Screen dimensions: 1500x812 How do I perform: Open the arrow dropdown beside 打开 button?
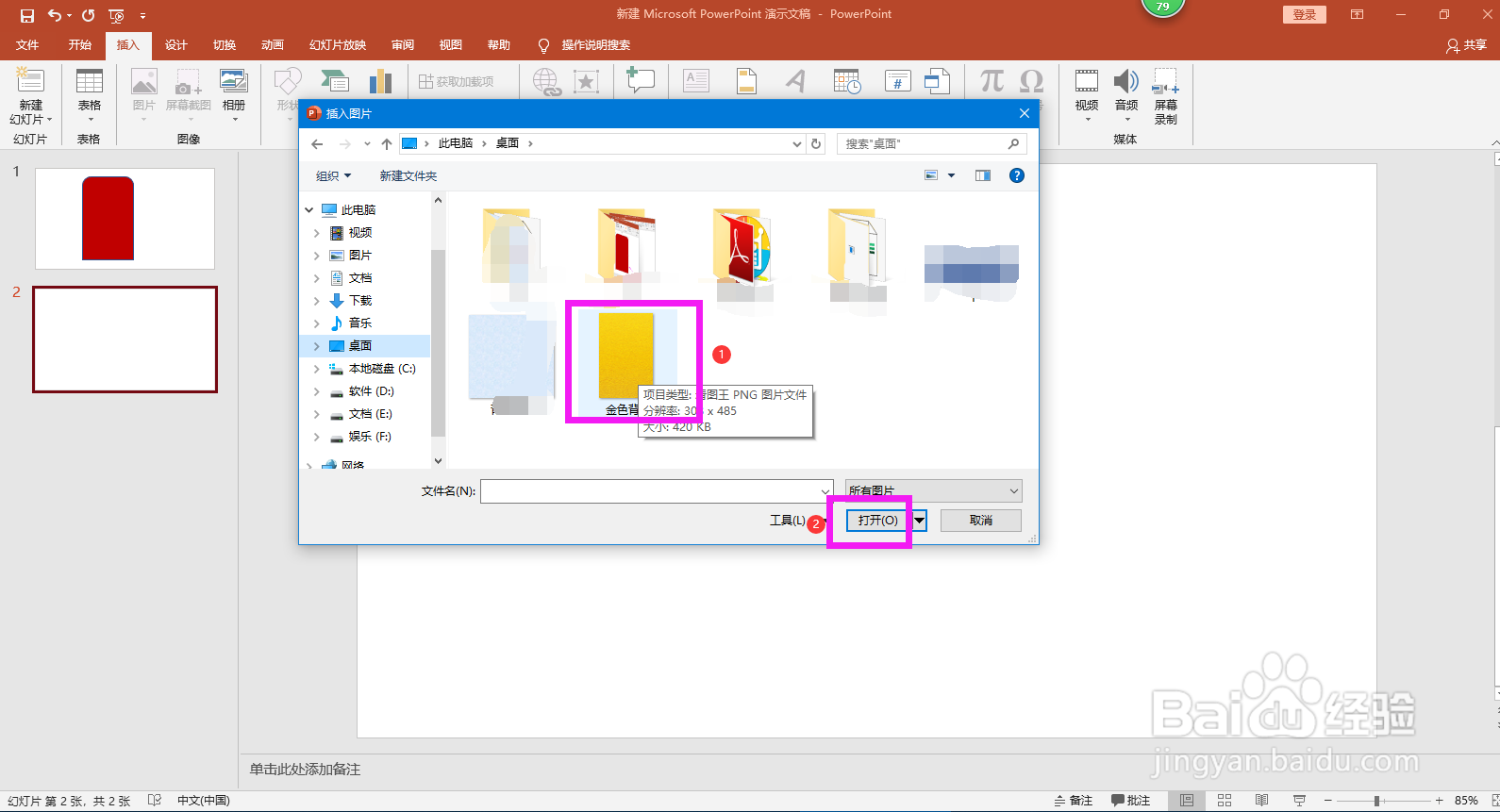pyautogui.click(x=919, y=521)
